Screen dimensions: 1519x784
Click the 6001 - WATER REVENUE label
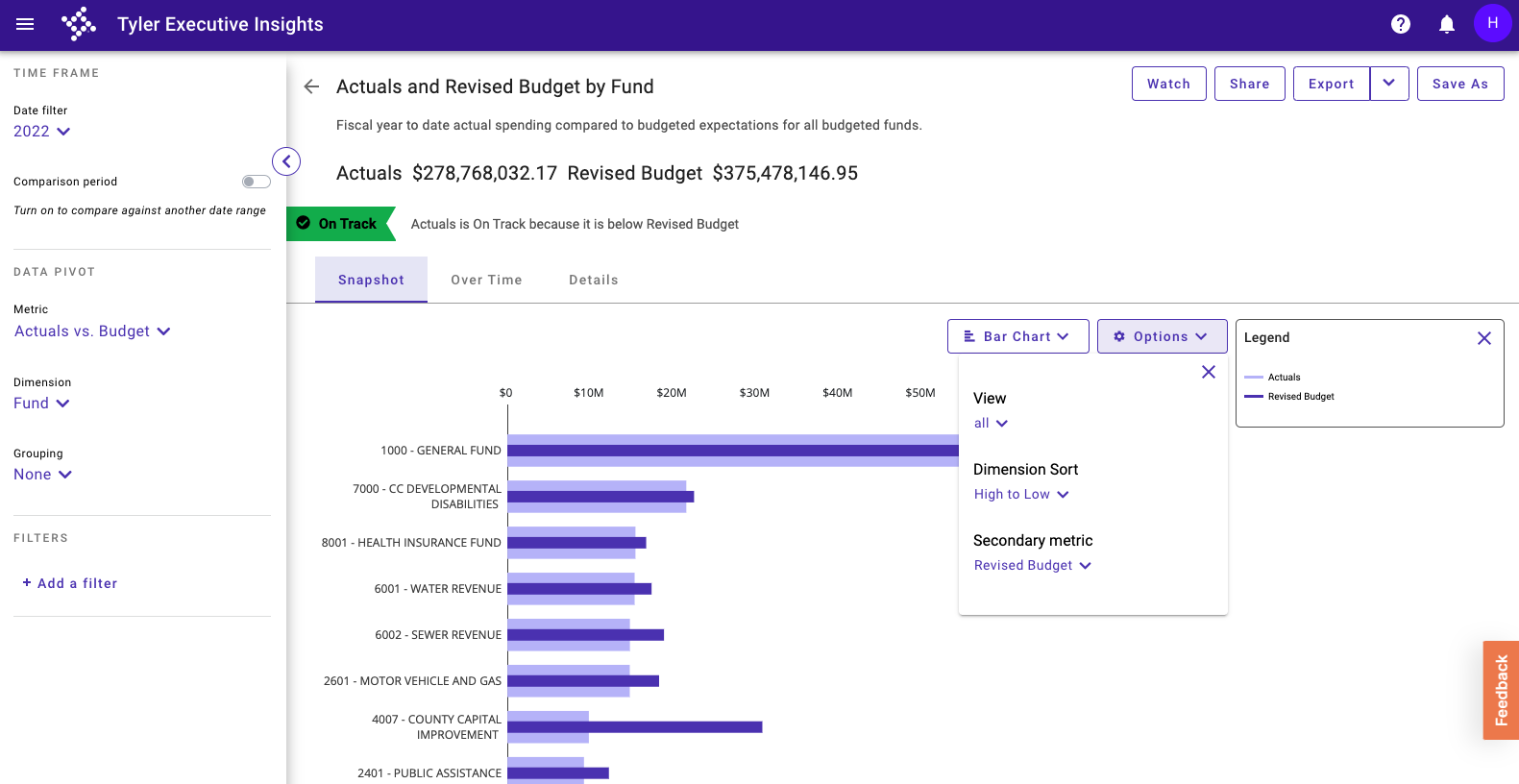437,589
